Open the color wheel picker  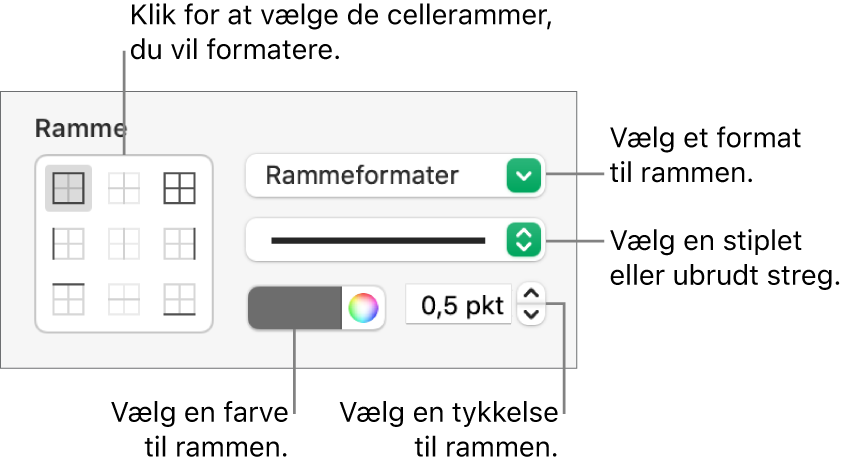pos(363,309)
